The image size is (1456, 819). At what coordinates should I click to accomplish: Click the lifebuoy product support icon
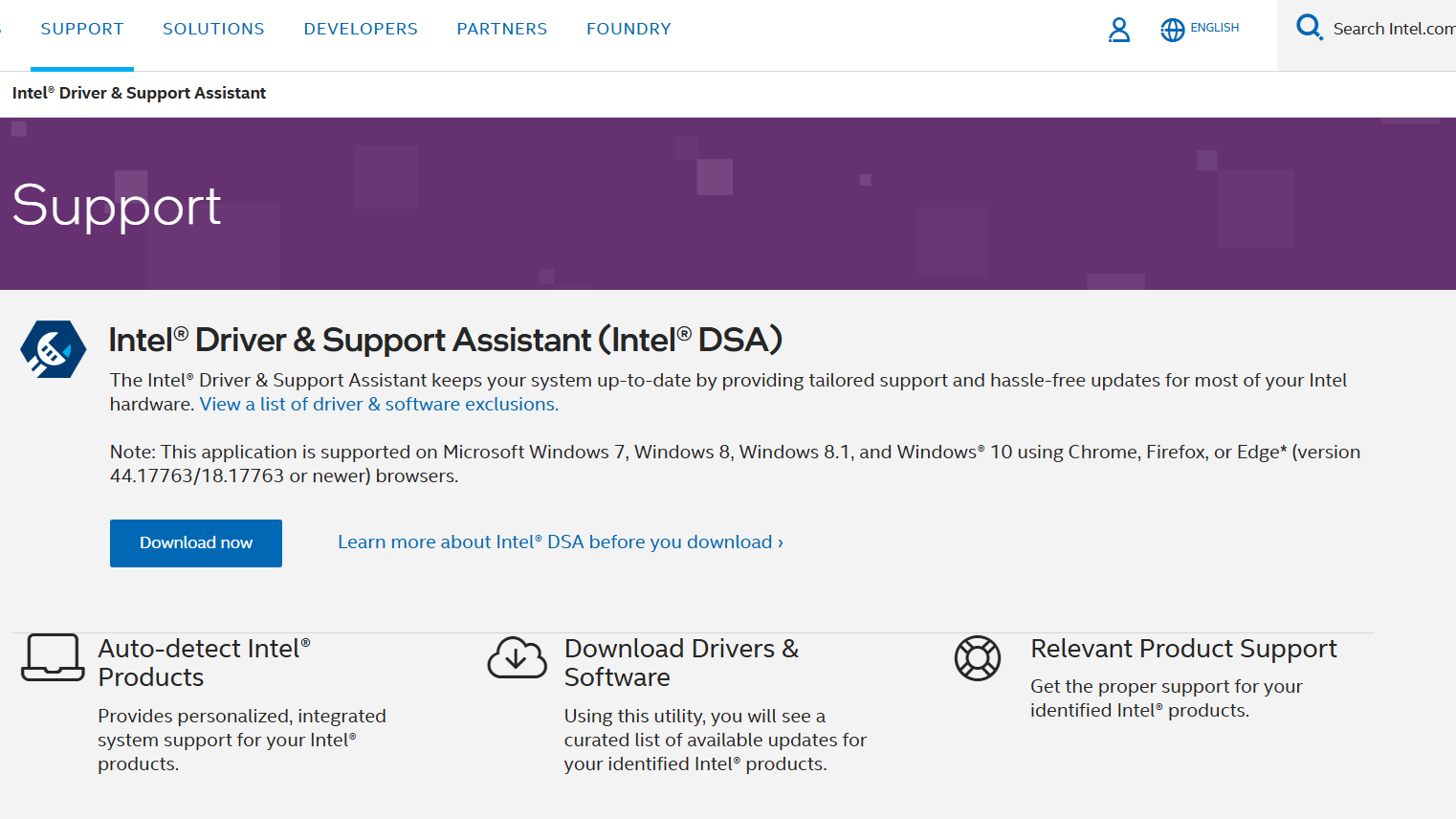click(x=977, y=658)
